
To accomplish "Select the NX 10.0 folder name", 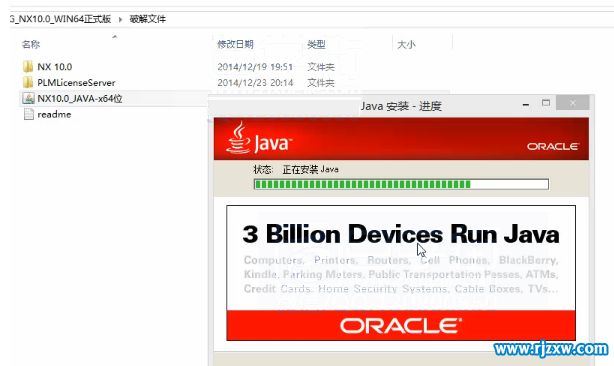I will pyautogui.click(x=55, y=67).
